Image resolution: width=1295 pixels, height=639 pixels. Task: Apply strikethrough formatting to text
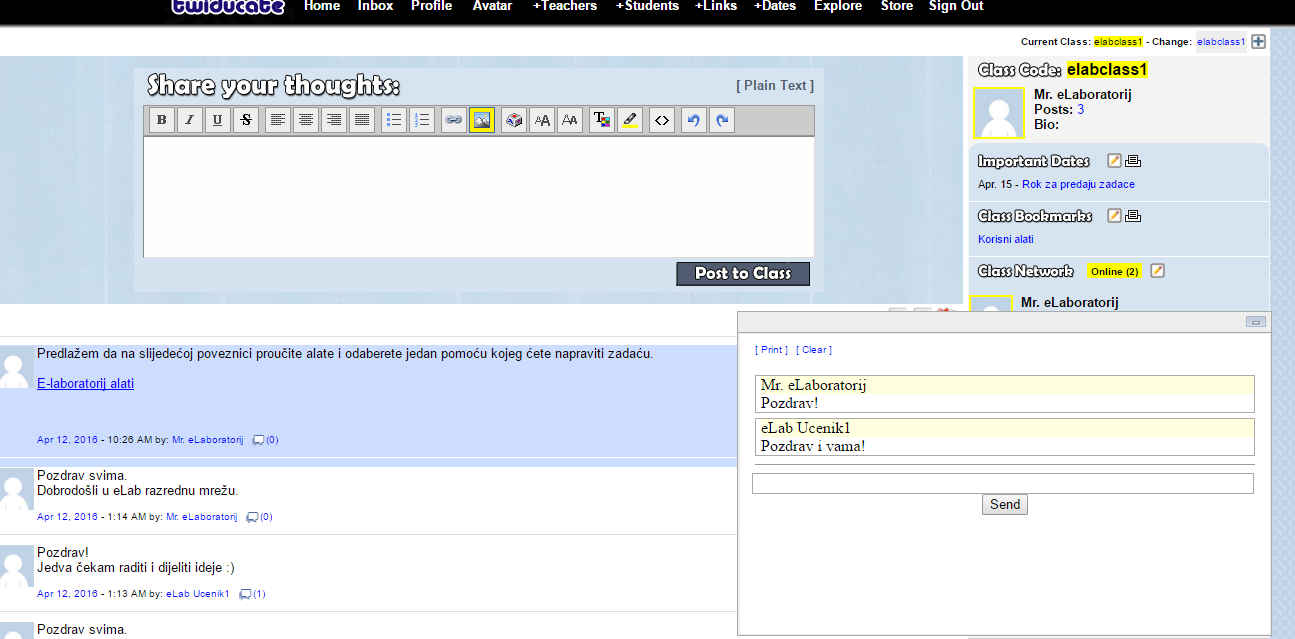[x=246, y=121]
